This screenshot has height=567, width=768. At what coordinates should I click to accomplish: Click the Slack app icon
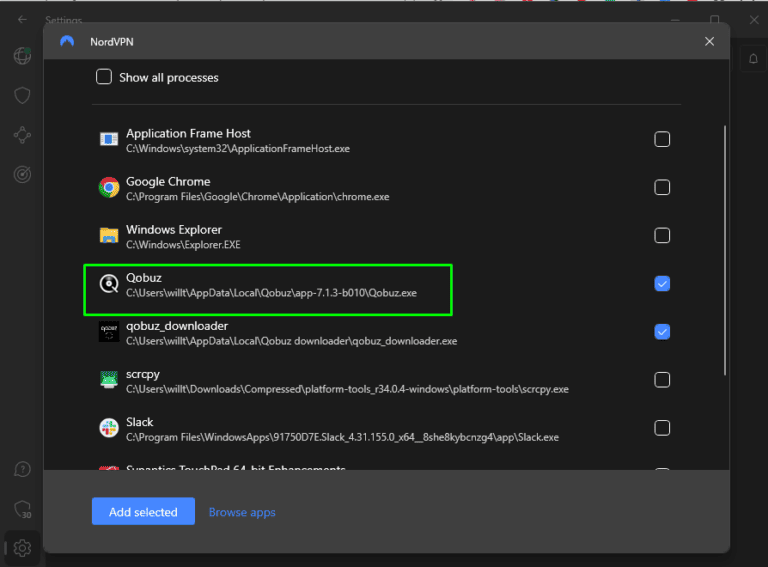(x=109, y=428)
